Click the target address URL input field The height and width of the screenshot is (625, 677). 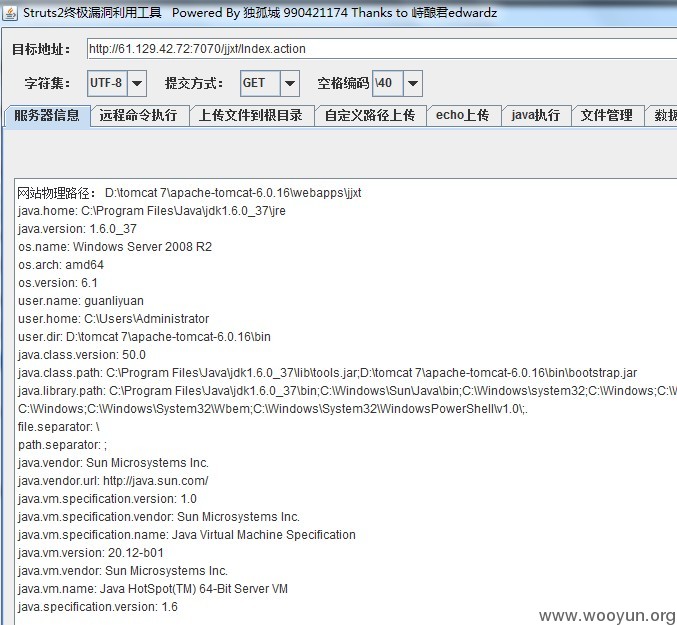tap(382, 49)
